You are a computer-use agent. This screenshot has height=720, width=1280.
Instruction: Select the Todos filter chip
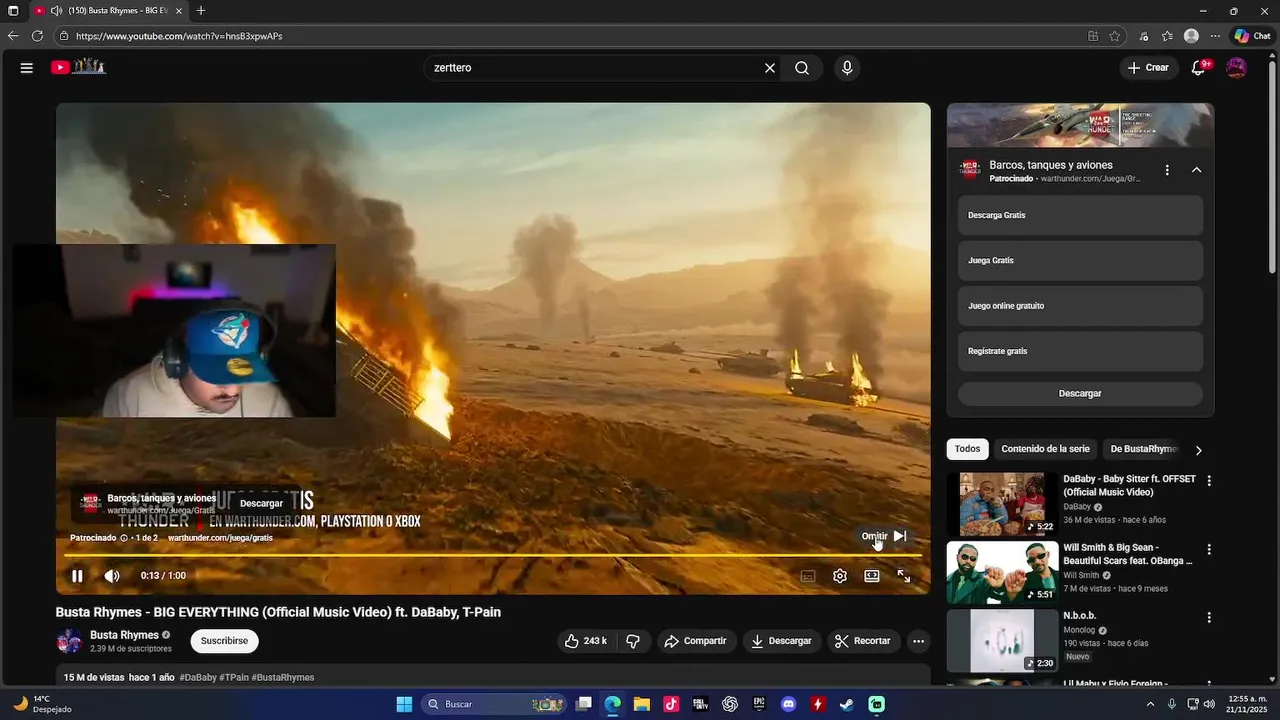(x=967, y=449)
